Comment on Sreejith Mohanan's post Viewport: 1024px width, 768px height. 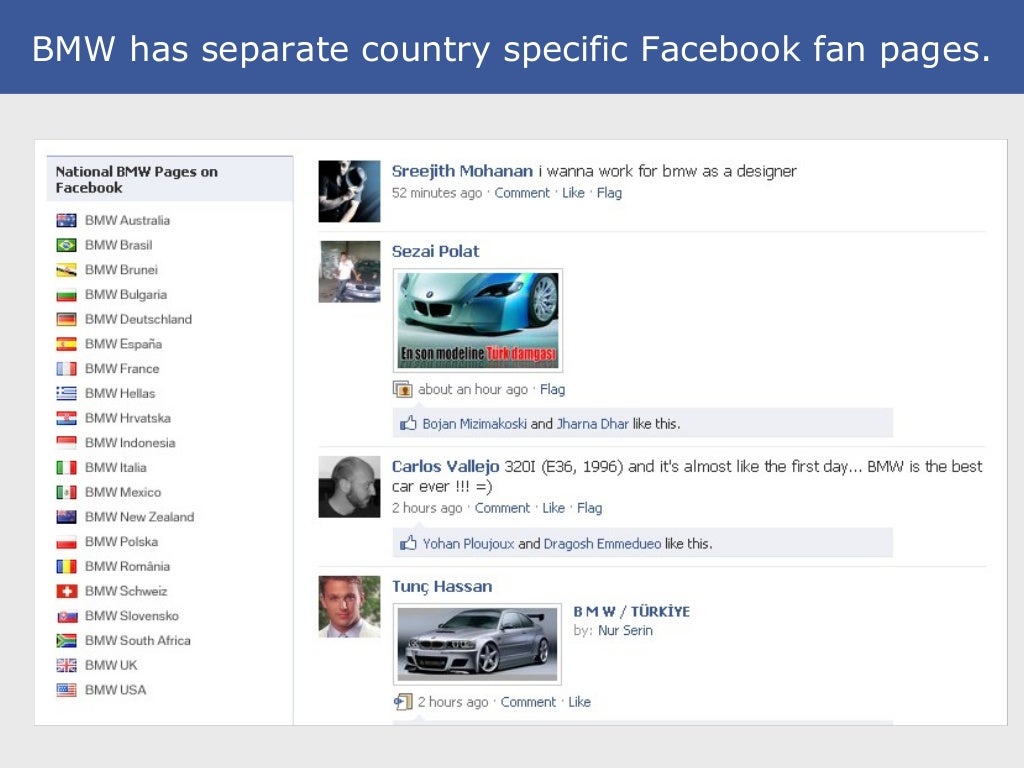tap(522, 193)
